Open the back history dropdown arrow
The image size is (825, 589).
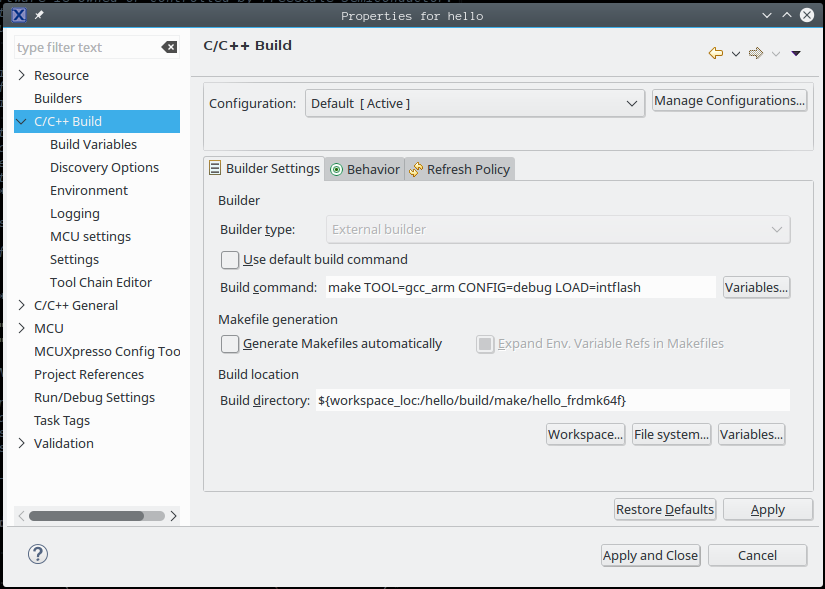[736, 54]
